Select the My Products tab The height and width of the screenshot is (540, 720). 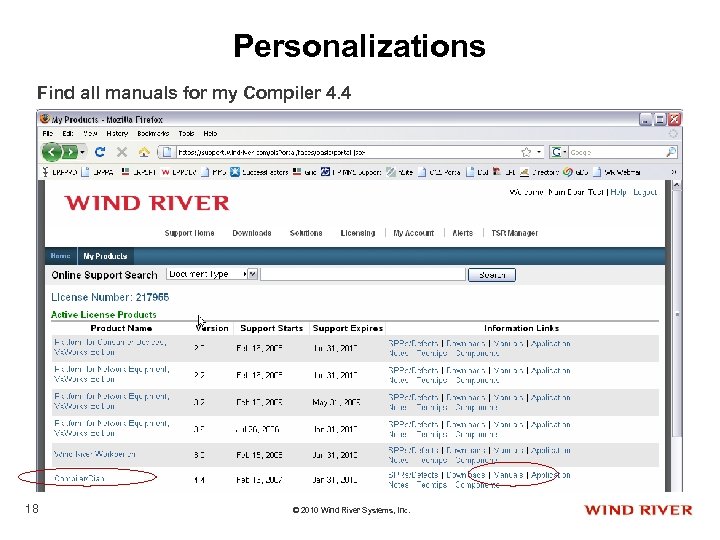(105, 256)
